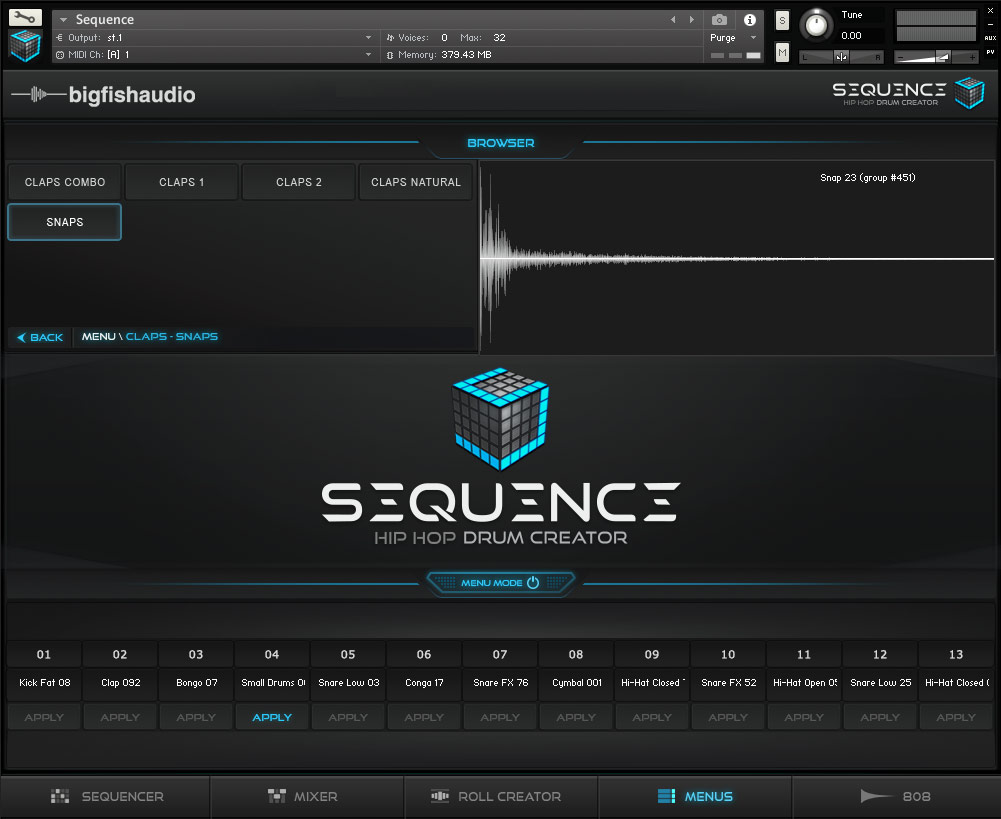Select slot number 05

[x=348, y=654]
